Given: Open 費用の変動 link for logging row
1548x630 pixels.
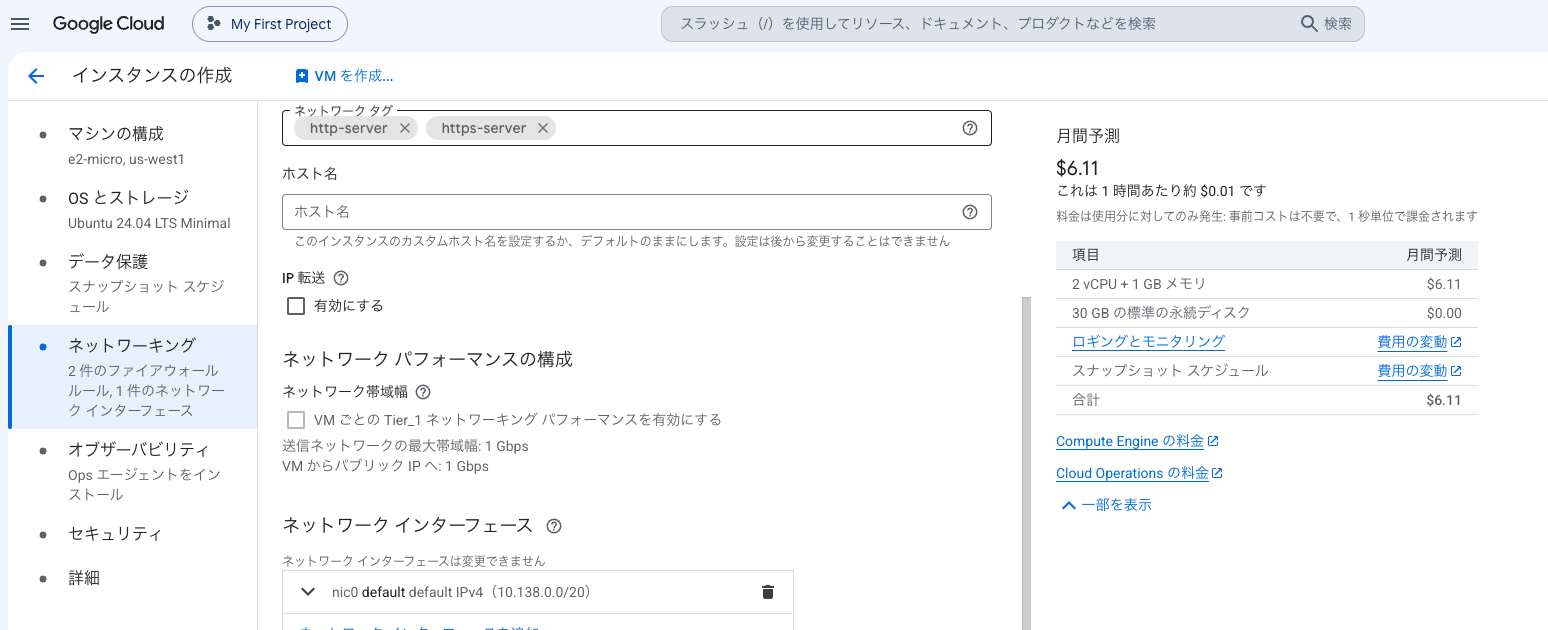Looking at the screenshot, I should 1419,342.
